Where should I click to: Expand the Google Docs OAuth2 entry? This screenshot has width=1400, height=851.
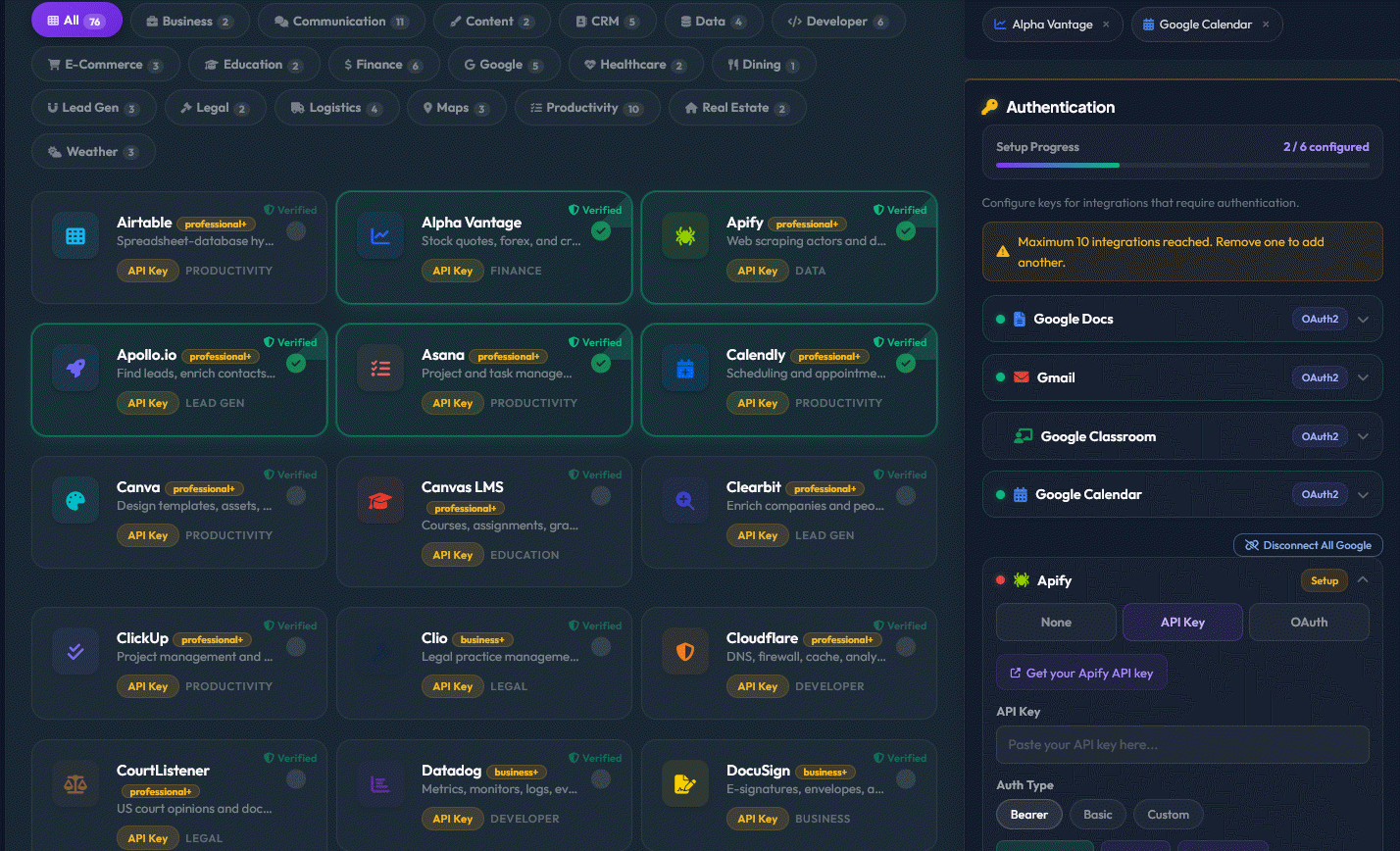tap(1361, 319)
